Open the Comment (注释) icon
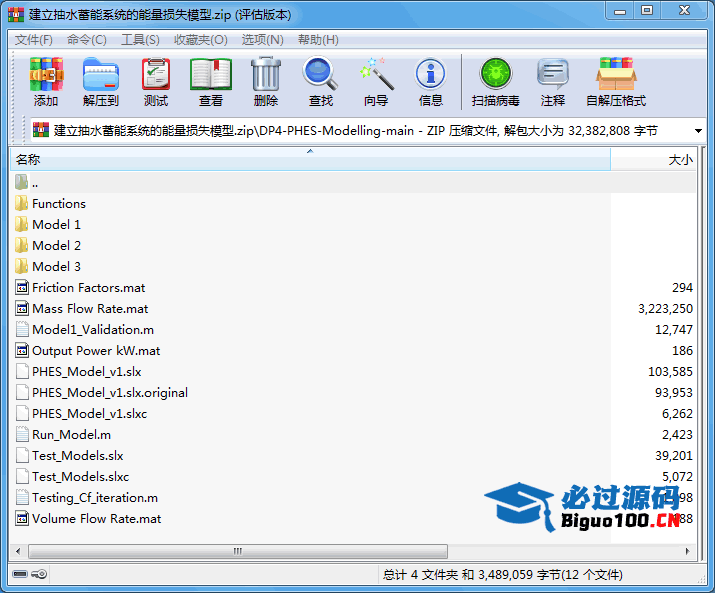 pos(553,73)
